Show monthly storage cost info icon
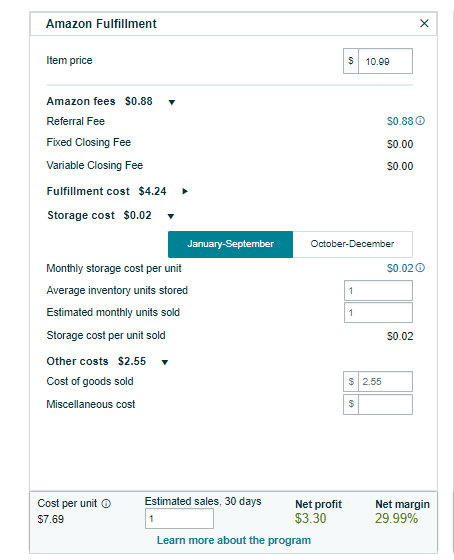454x560 pixels. point(420,268)
